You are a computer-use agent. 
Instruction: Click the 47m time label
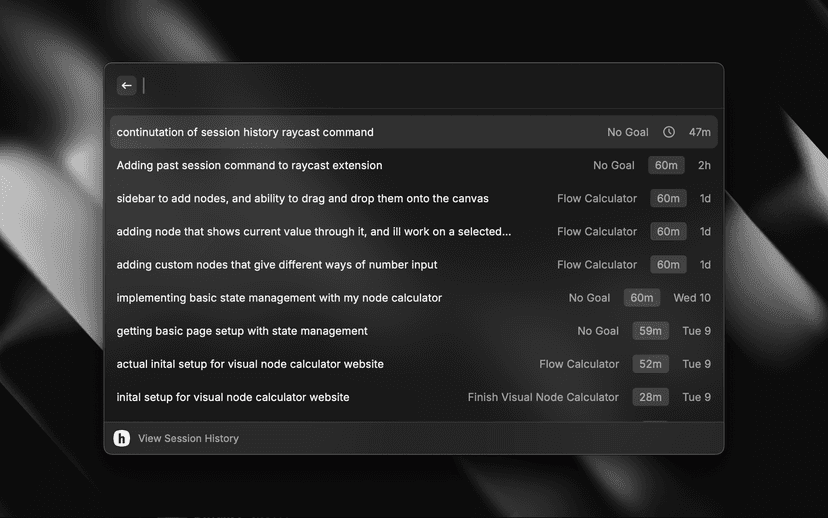(x=700, y=132)
